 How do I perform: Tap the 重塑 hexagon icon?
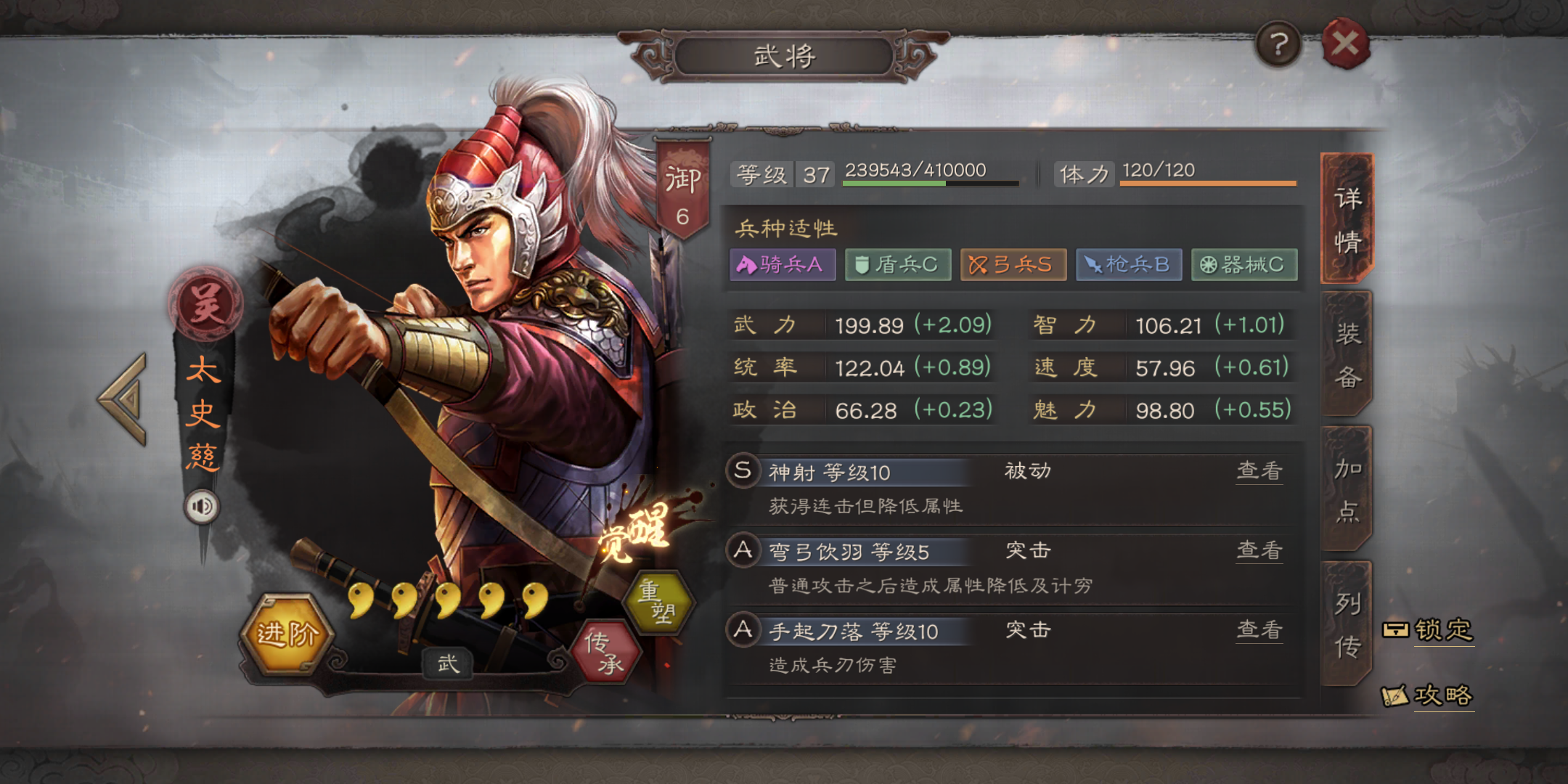pyautogui.click(x=659, y=601)
